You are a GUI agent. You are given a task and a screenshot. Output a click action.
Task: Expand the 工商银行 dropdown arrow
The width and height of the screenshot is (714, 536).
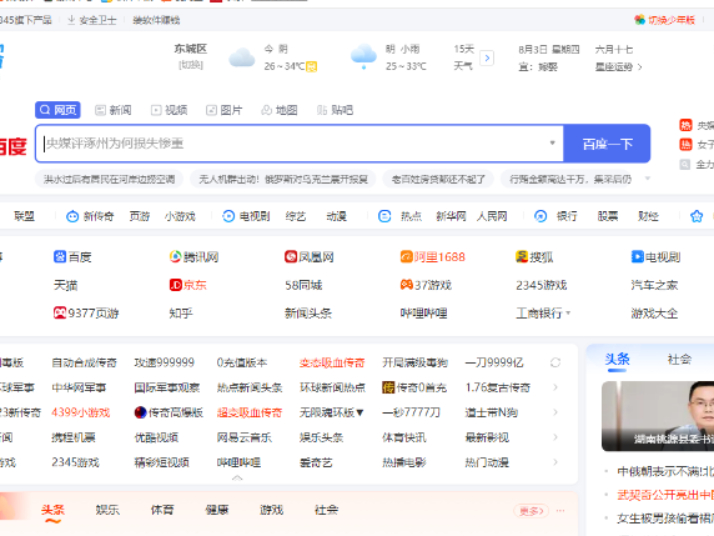tap(568, 313)
